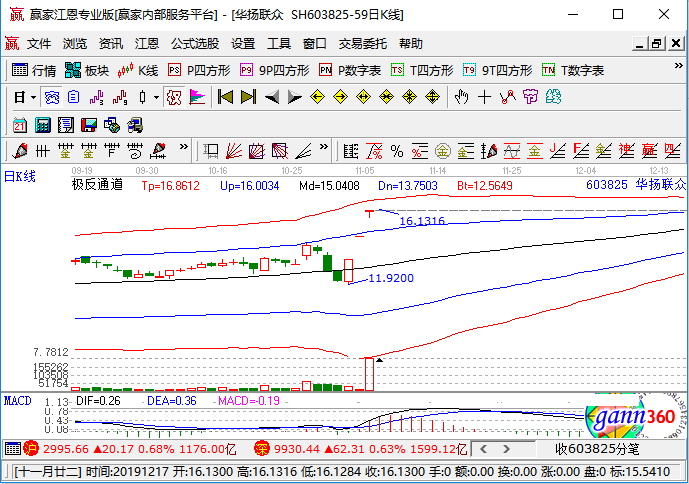Open the 帮助 menu

tap(411, 44)
